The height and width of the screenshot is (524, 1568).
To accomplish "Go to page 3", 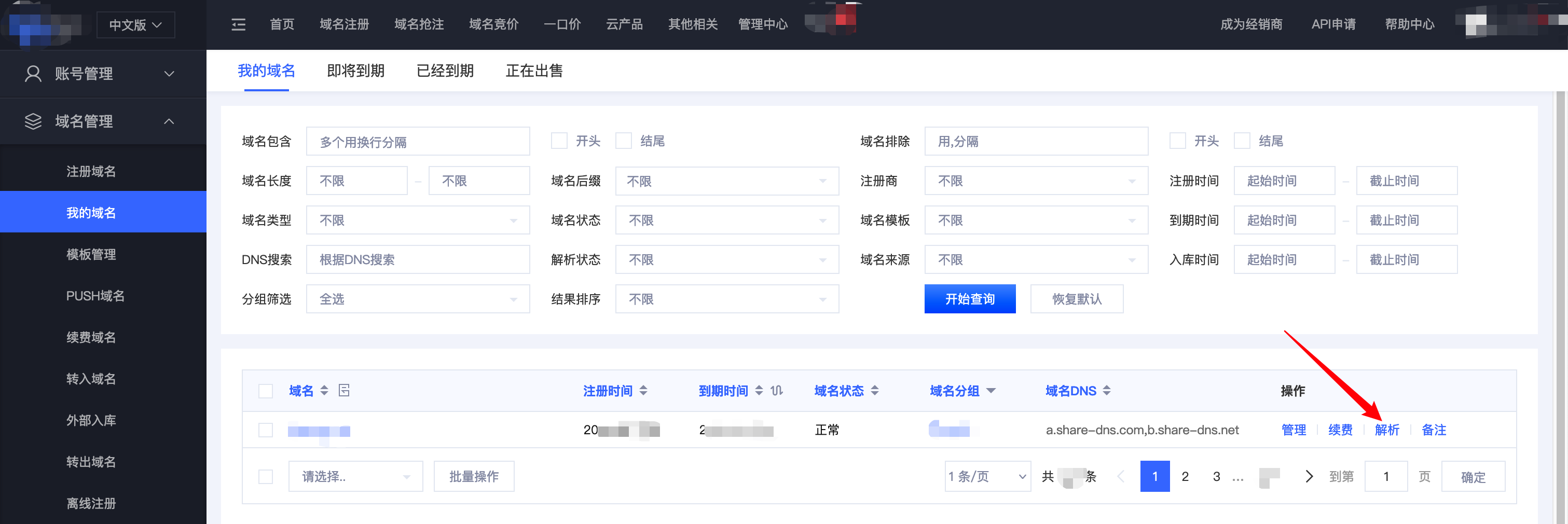I will click(1216, 477).
